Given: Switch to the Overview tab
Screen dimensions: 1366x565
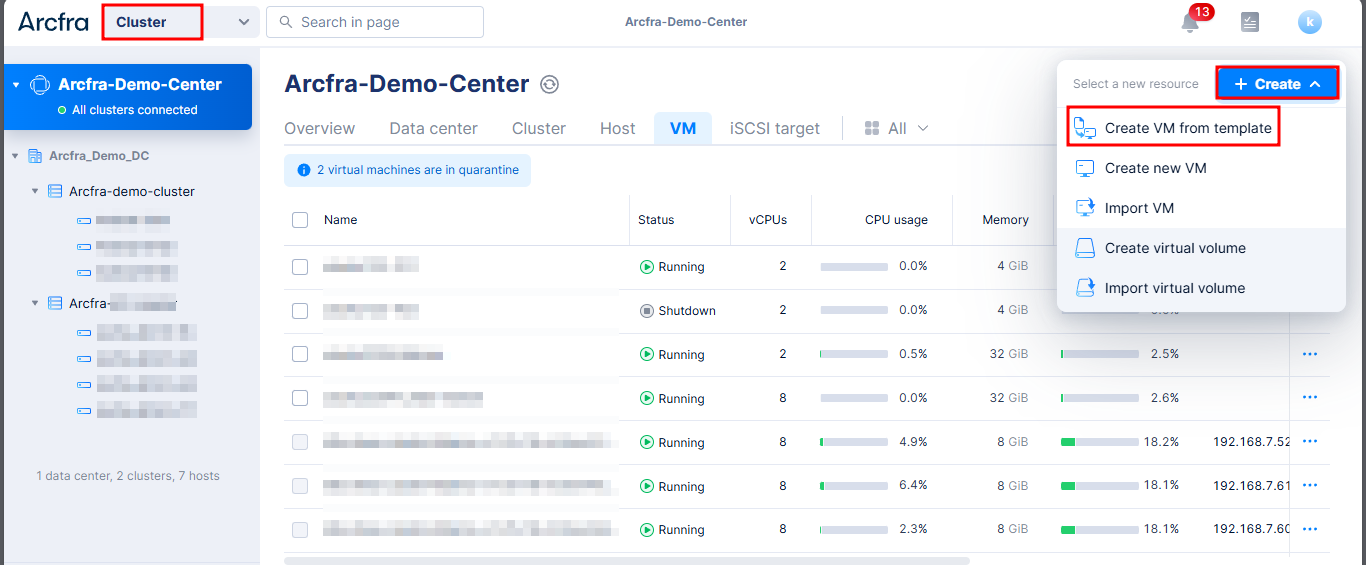Looking at the screenshot, I should (319, 128).
